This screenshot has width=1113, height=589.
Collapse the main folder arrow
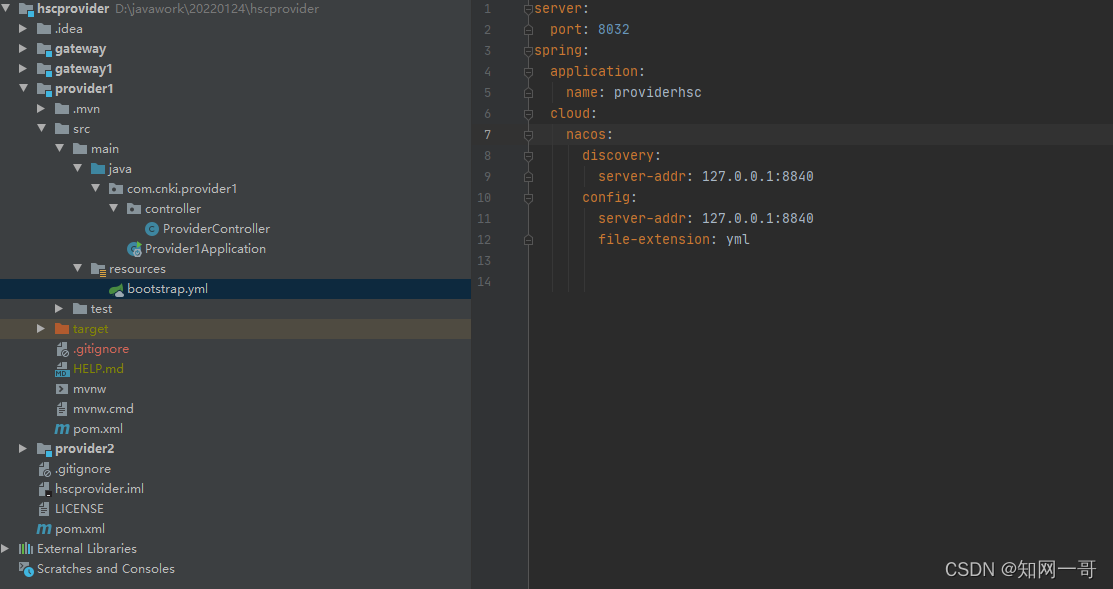[x=60, y=148]
